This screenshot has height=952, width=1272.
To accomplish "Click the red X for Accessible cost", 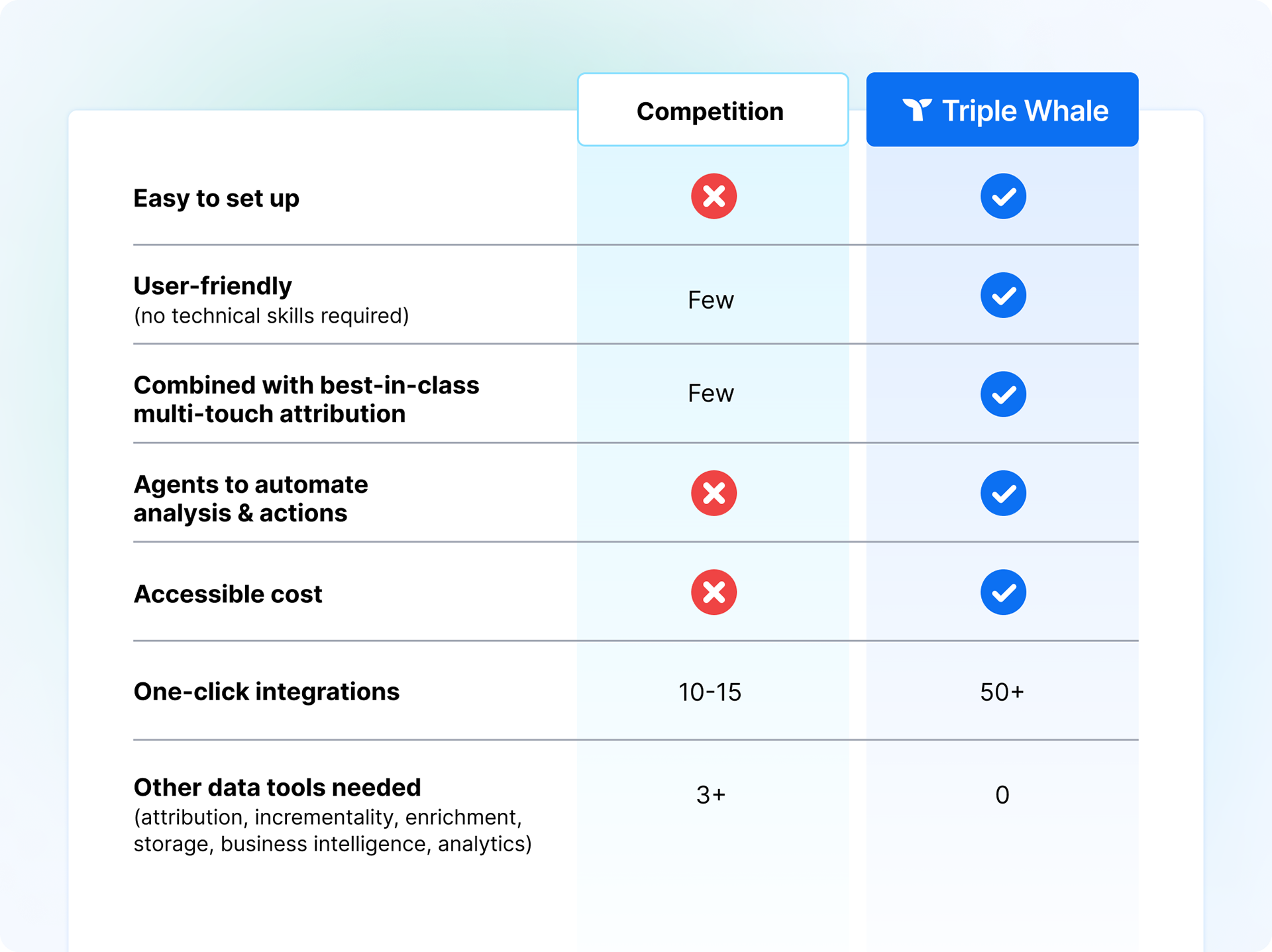I will pyautogui.click(x=714, y=592).
